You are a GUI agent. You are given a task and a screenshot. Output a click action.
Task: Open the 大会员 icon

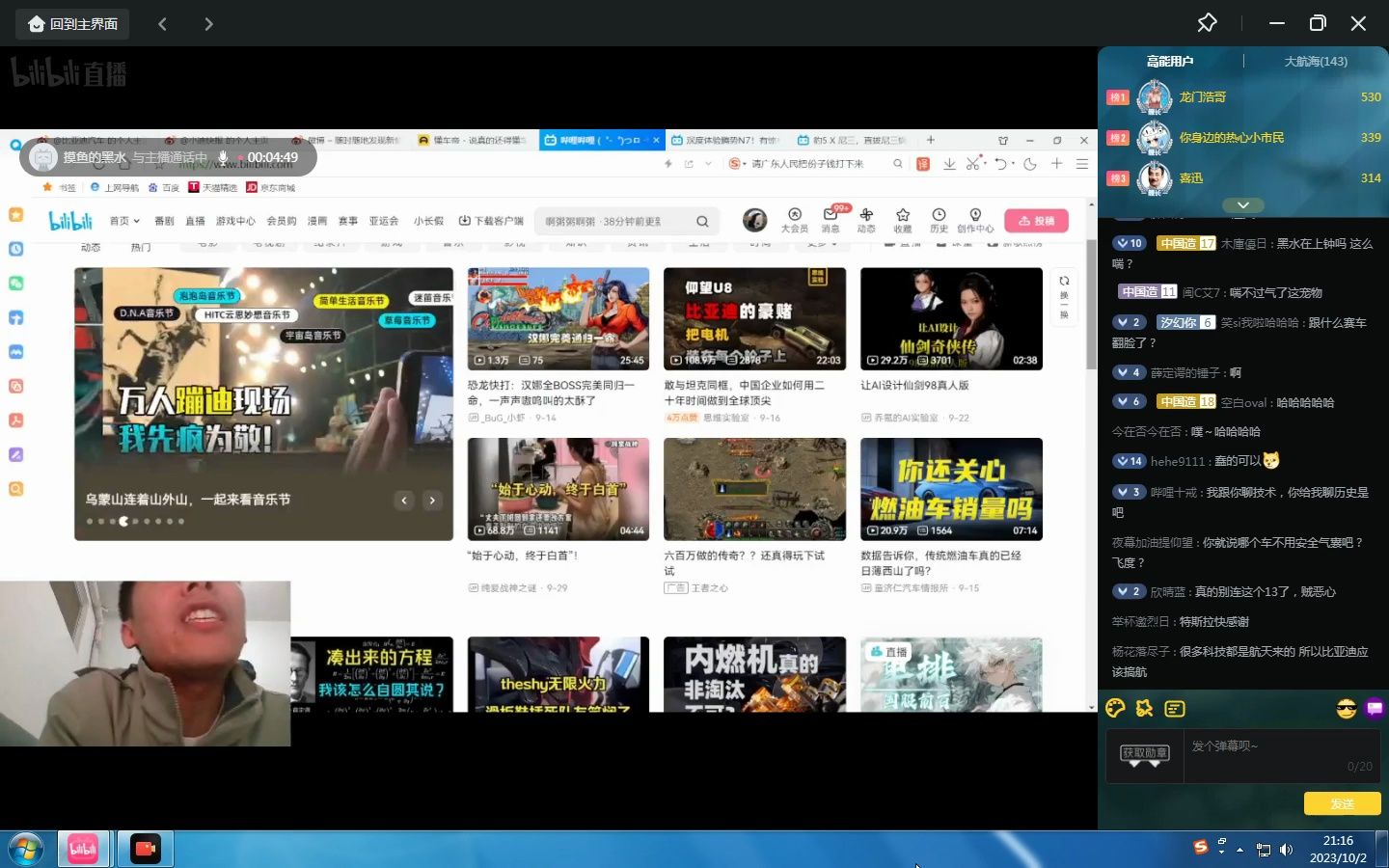click(794, 220)
